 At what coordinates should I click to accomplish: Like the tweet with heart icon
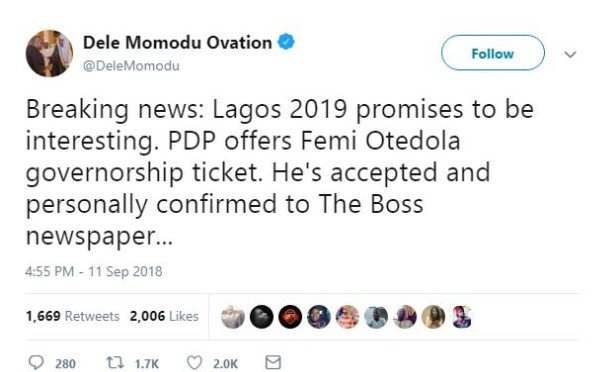[x=194, y=363]
